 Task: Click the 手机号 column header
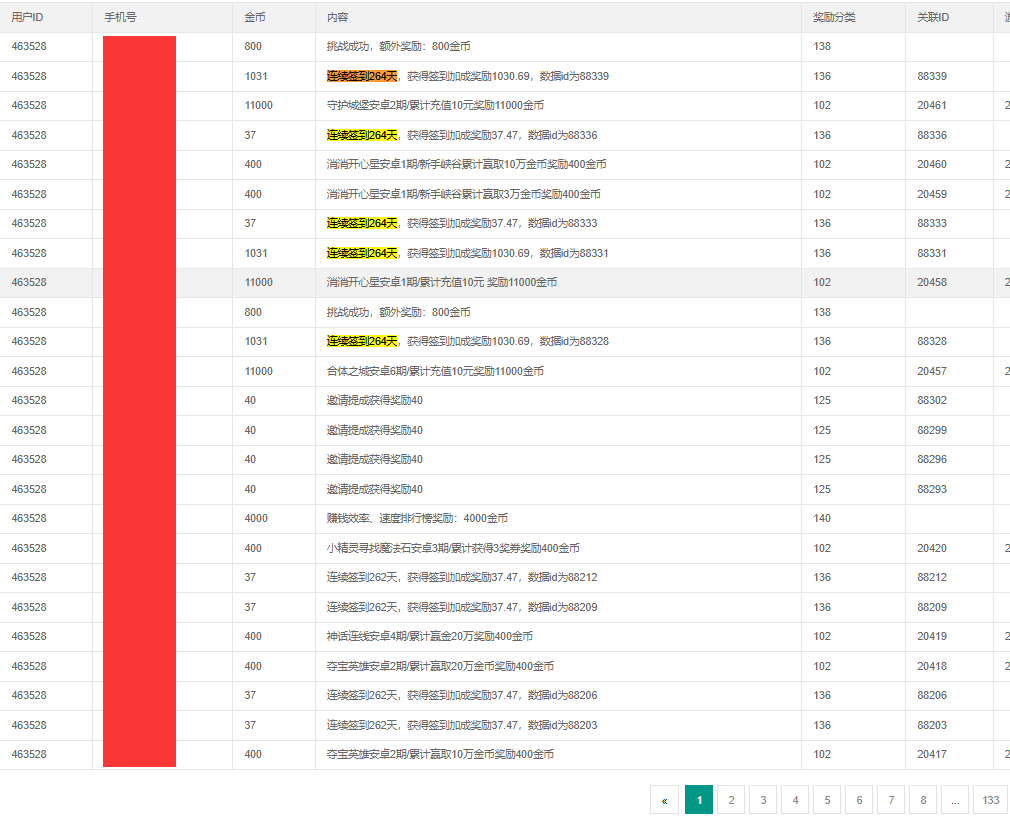tap(120, 17)
